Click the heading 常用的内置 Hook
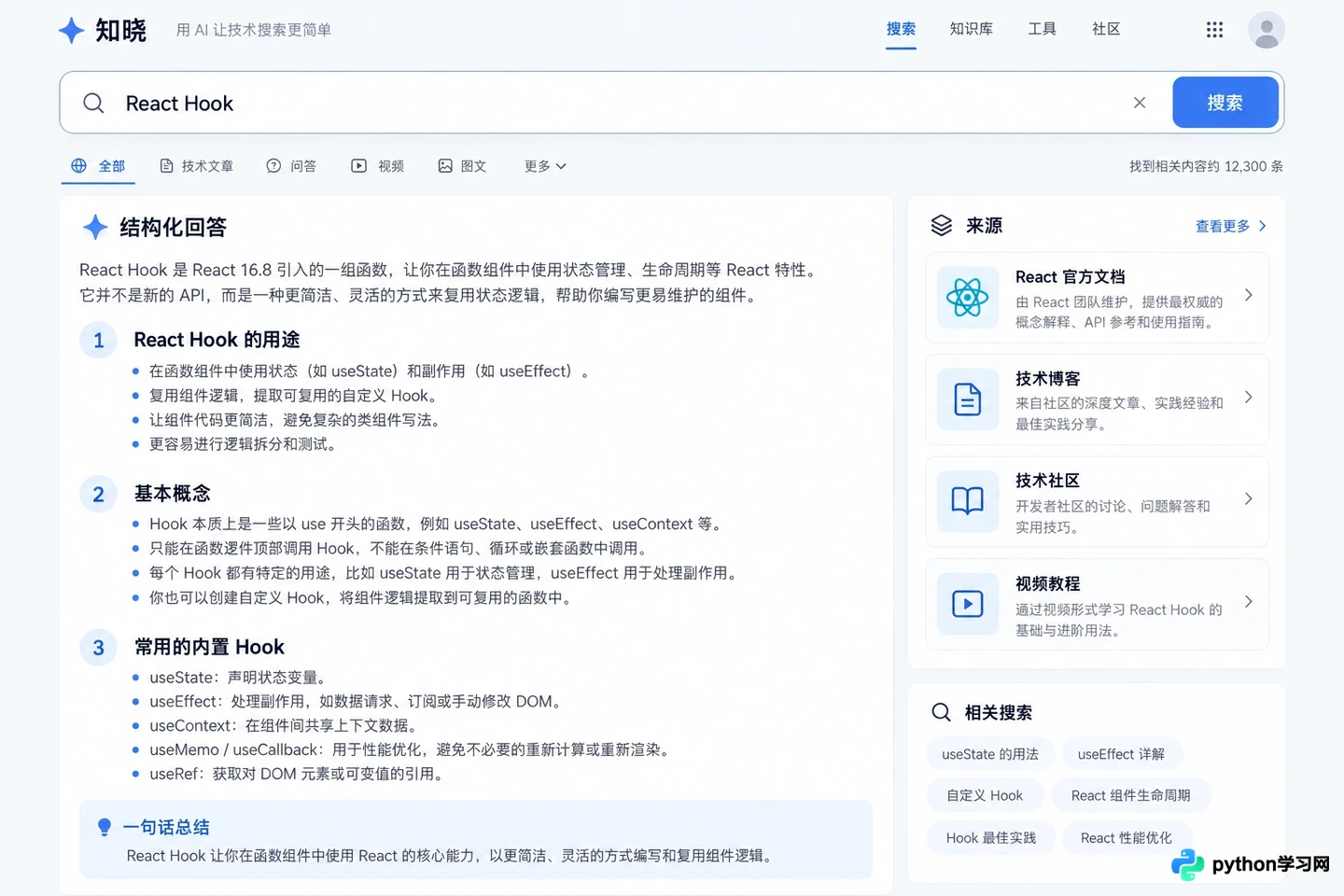The width and height of the screenshot is (1344, 896). pos(209,647)
